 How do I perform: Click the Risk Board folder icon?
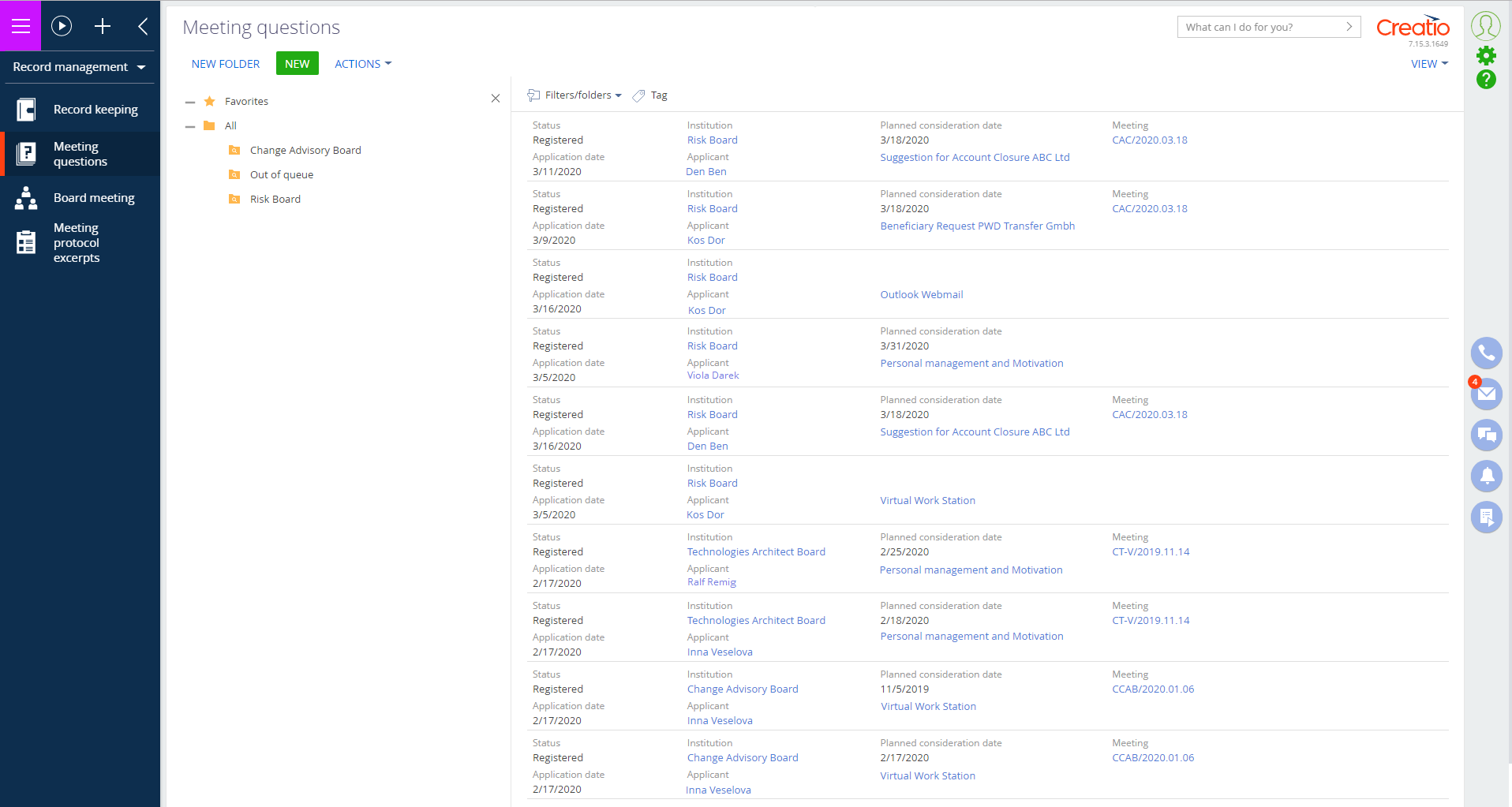pos(234,199)
